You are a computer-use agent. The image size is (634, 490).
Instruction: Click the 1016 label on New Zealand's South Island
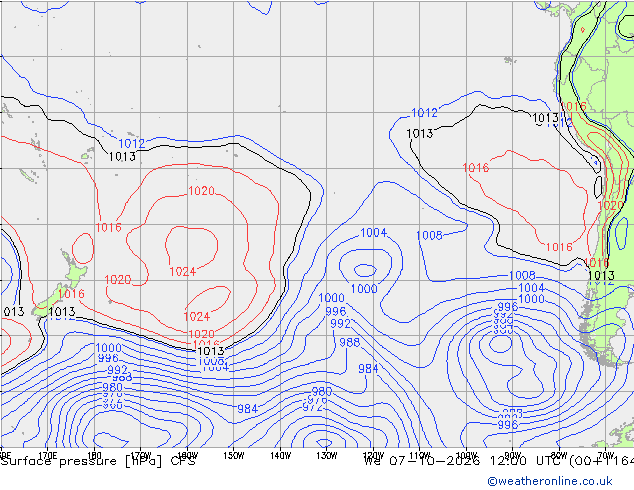click(71, 294)
